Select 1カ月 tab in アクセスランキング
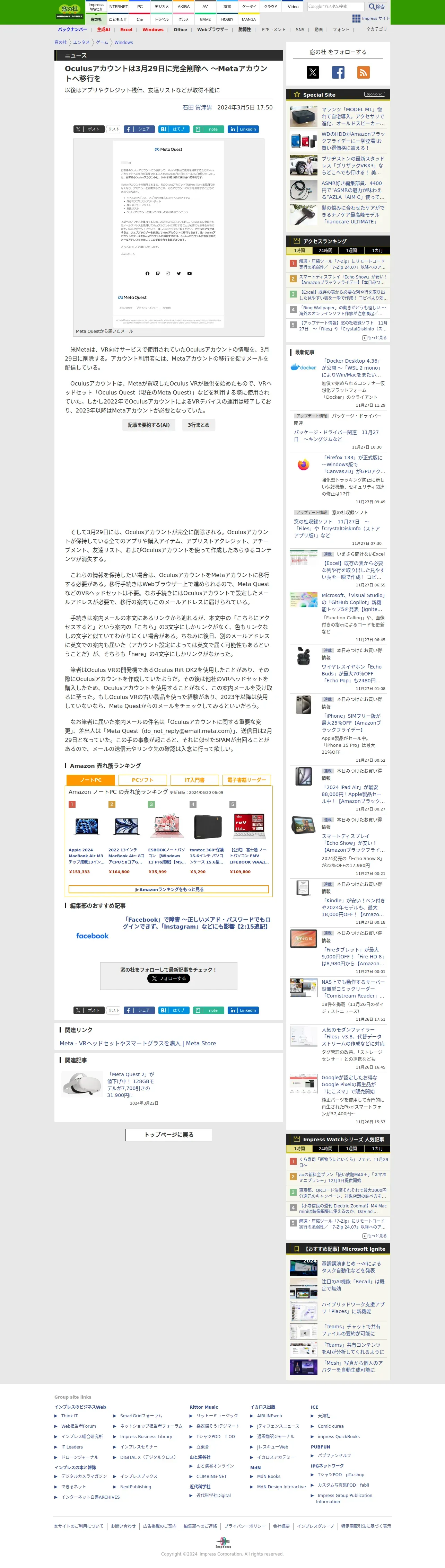This screenshot has height=1568, width=445. click(x=377, y=250)
